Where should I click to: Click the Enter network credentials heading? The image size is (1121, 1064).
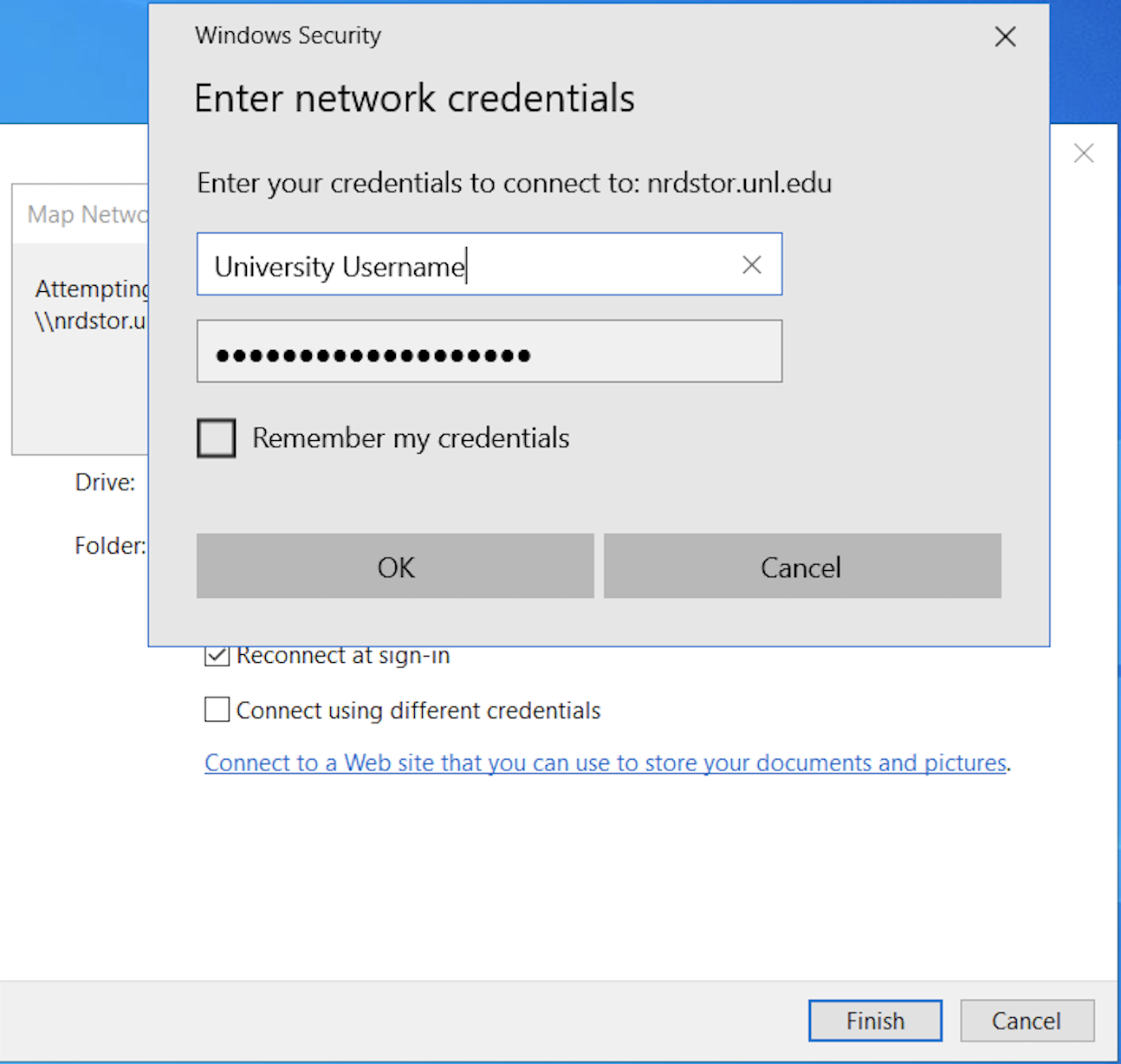[414, 99]
